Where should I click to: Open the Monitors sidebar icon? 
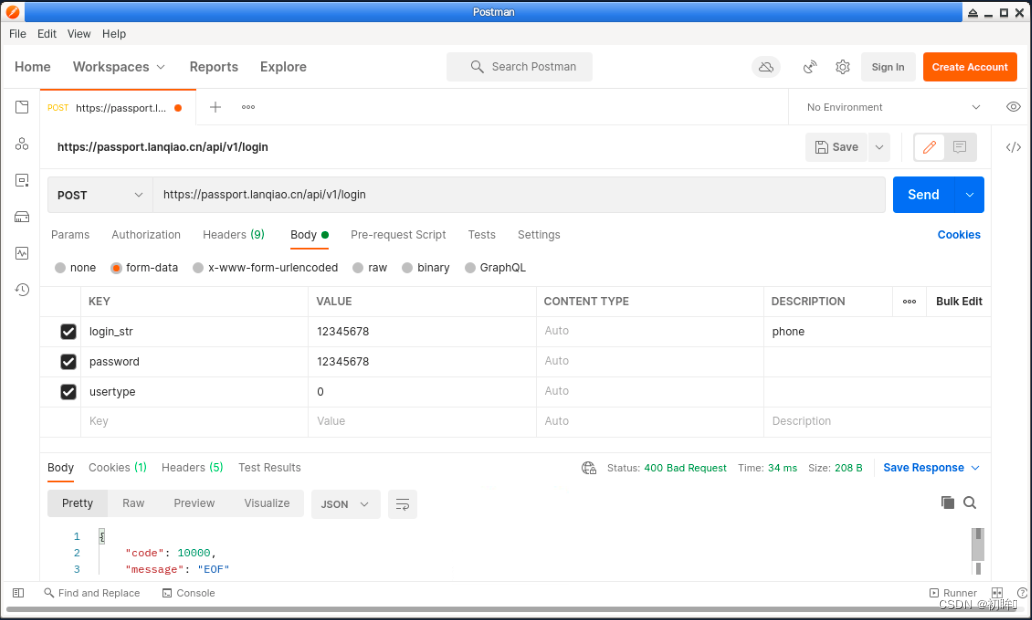pos(22,253)
